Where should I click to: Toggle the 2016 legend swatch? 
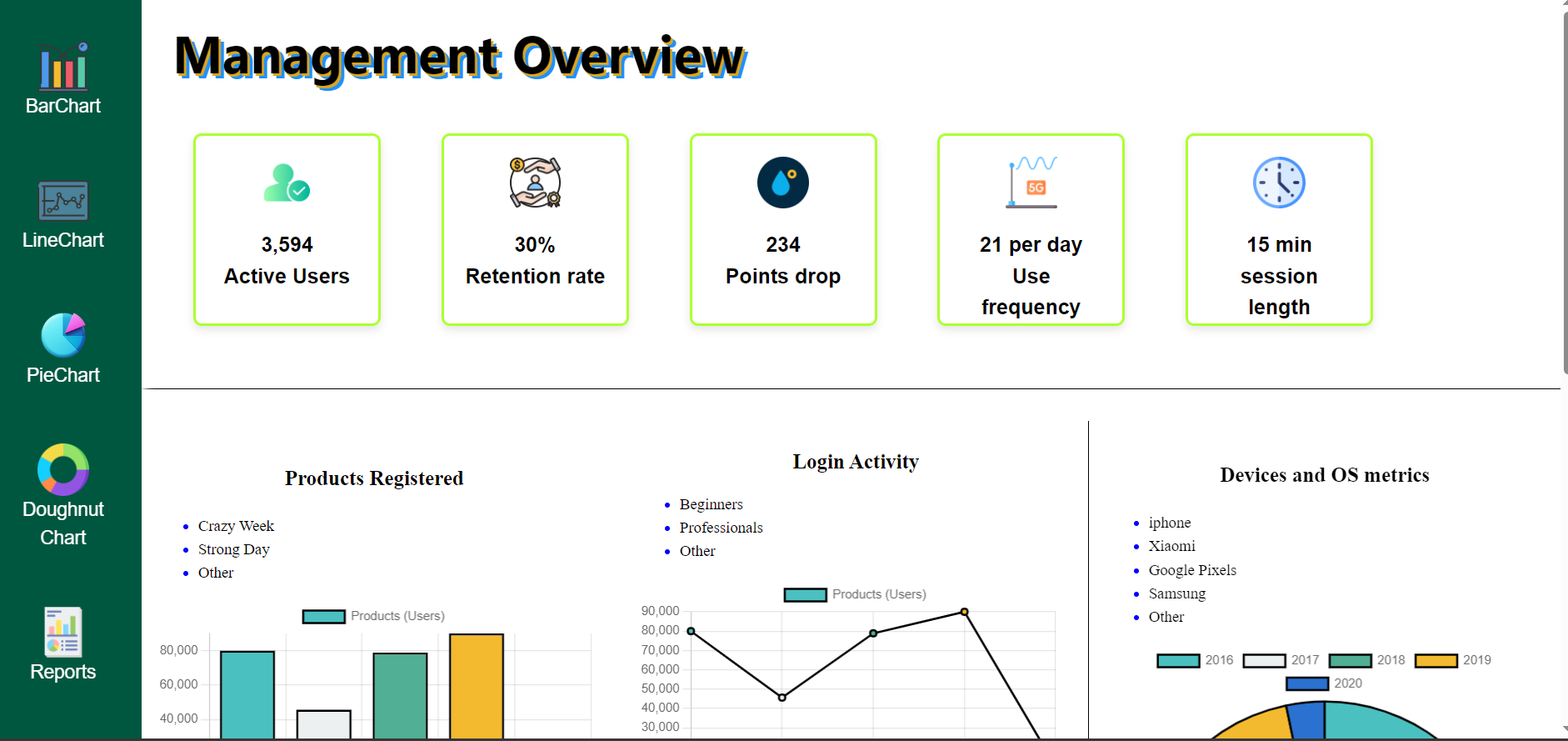click(x=1178, y=661)
